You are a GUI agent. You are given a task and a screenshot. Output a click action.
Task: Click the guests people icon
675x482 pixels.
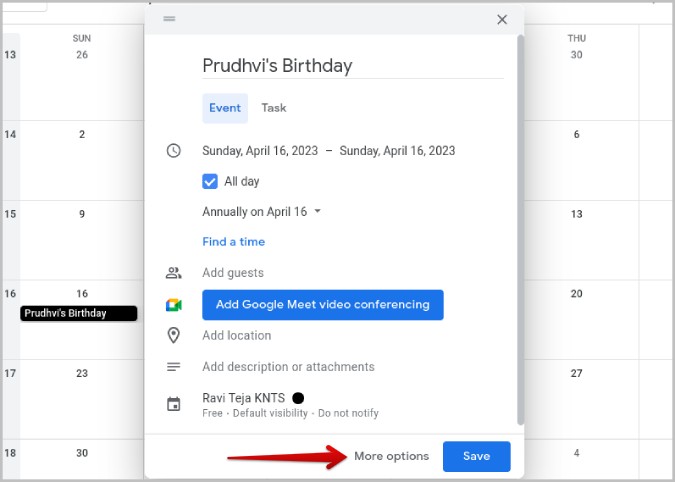point(173,273)
